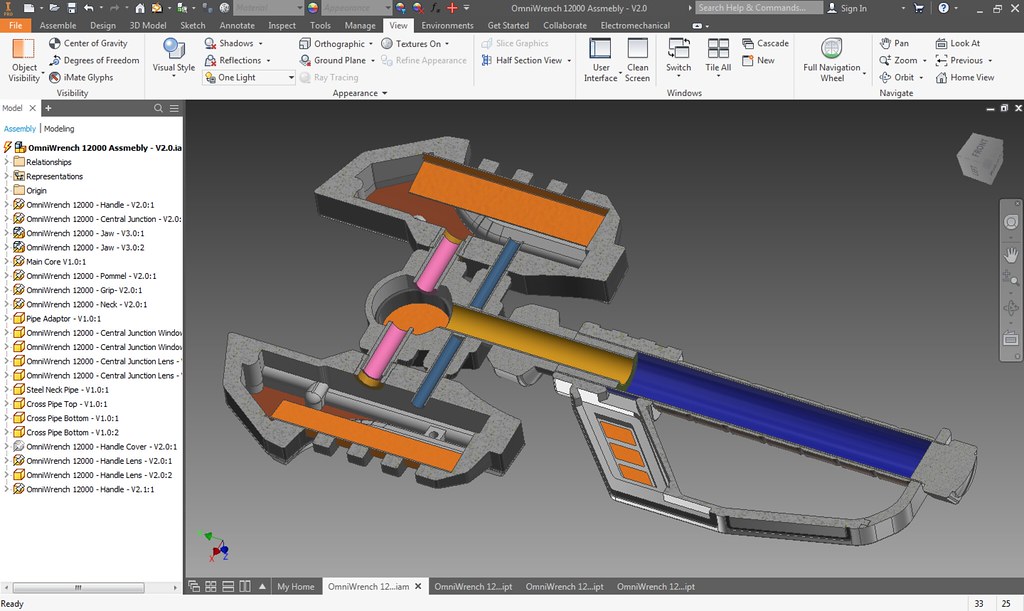The height and width of the screenshot is (611, 1024).
Task: Select Steel Neck Pipe - V1.0:1
Action: (67, 390)
